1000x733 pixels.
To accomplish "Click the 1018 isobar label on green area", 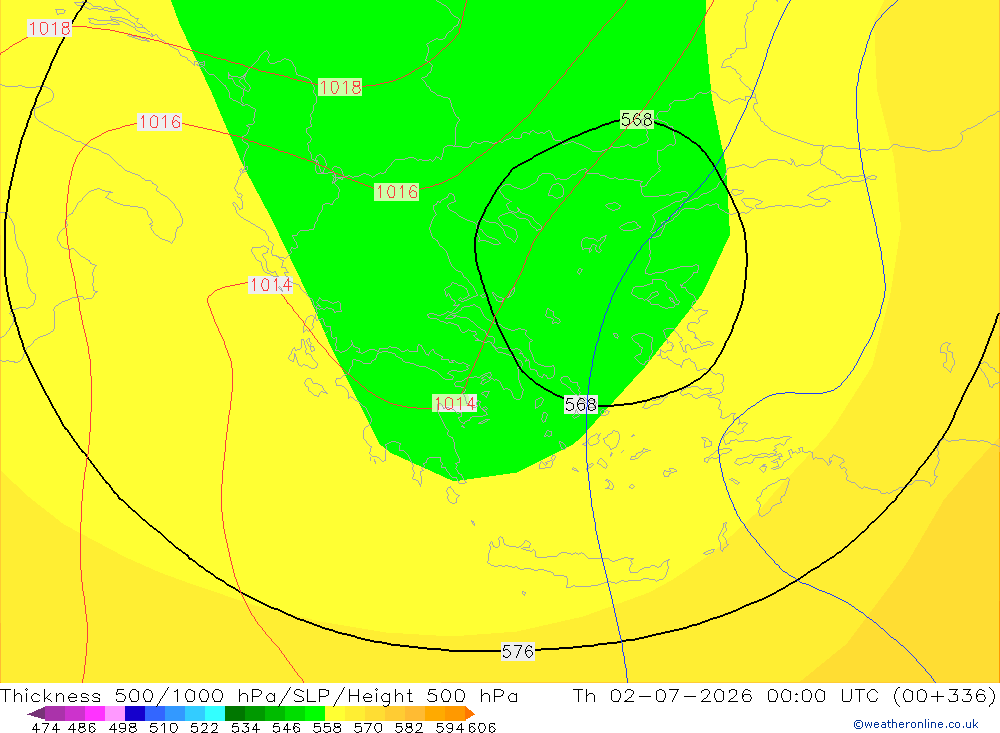I will (340, 87).
